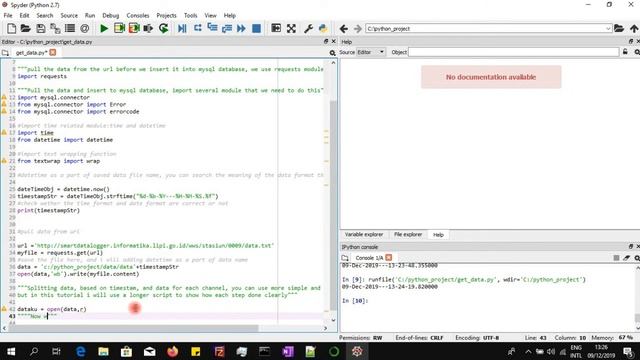Save the current file
The image size is (640, 360).
coord(40,28)
